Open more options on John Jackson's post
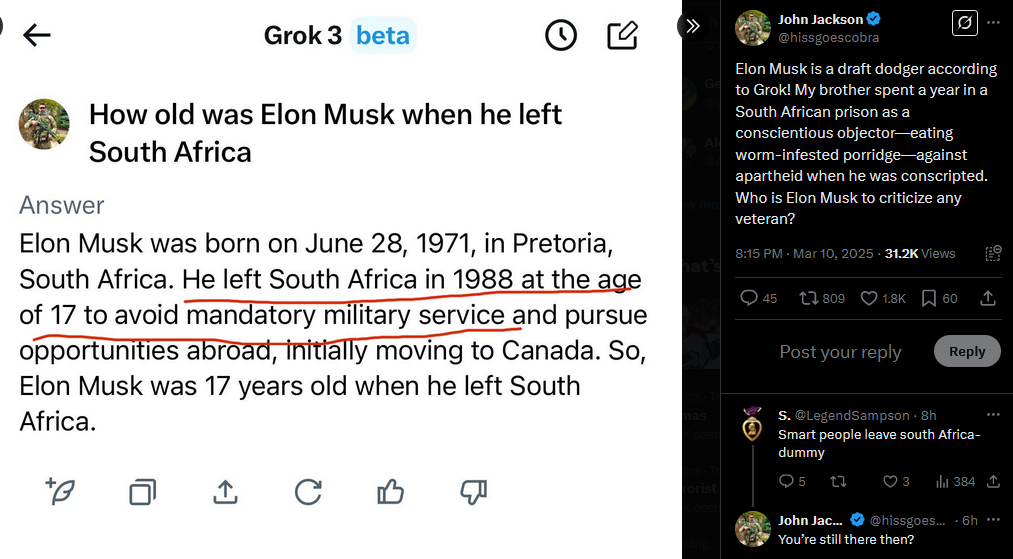1013x559 pixels. tap(992, 23)
